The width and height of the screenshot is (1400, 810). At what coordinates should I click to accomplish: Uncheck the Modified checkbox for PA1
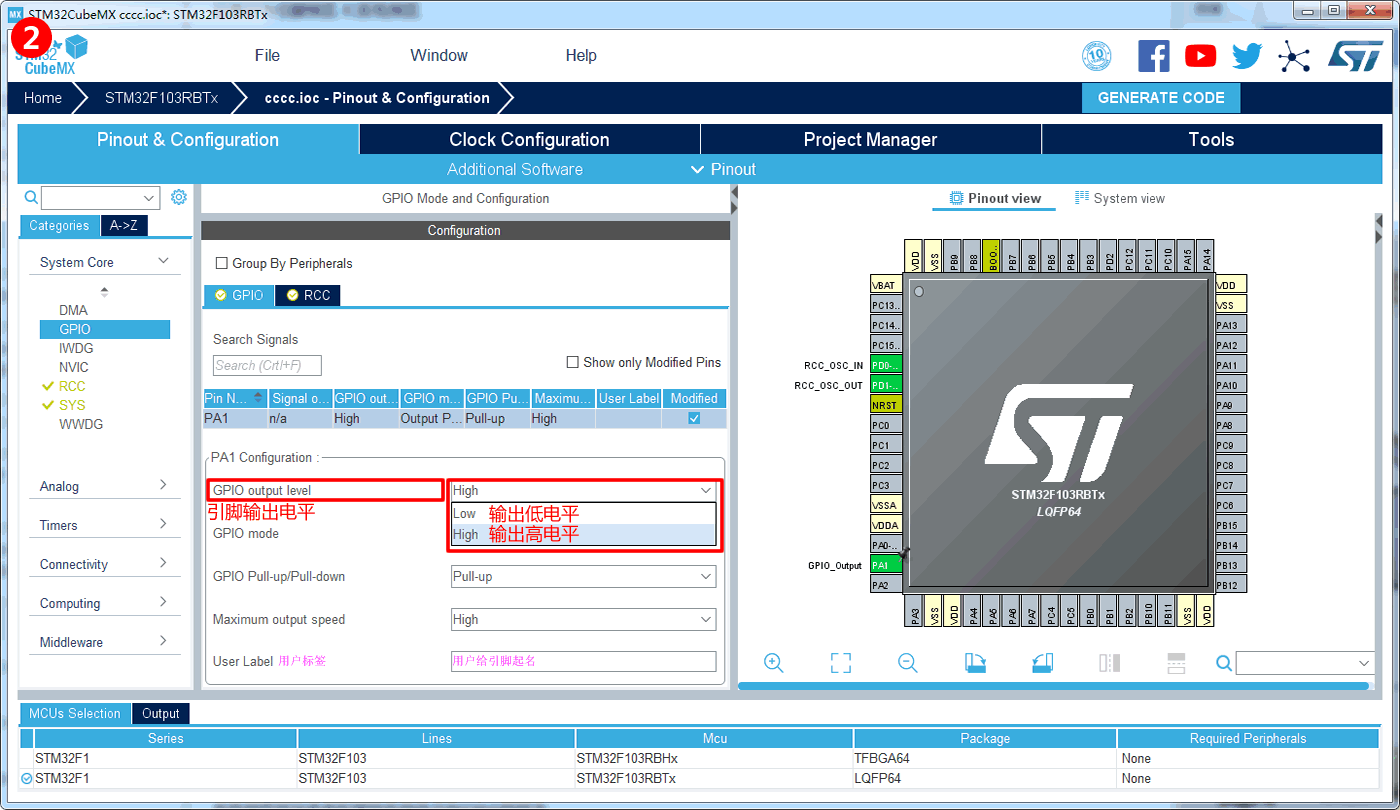pyautogui.click(x=694, y=419)
